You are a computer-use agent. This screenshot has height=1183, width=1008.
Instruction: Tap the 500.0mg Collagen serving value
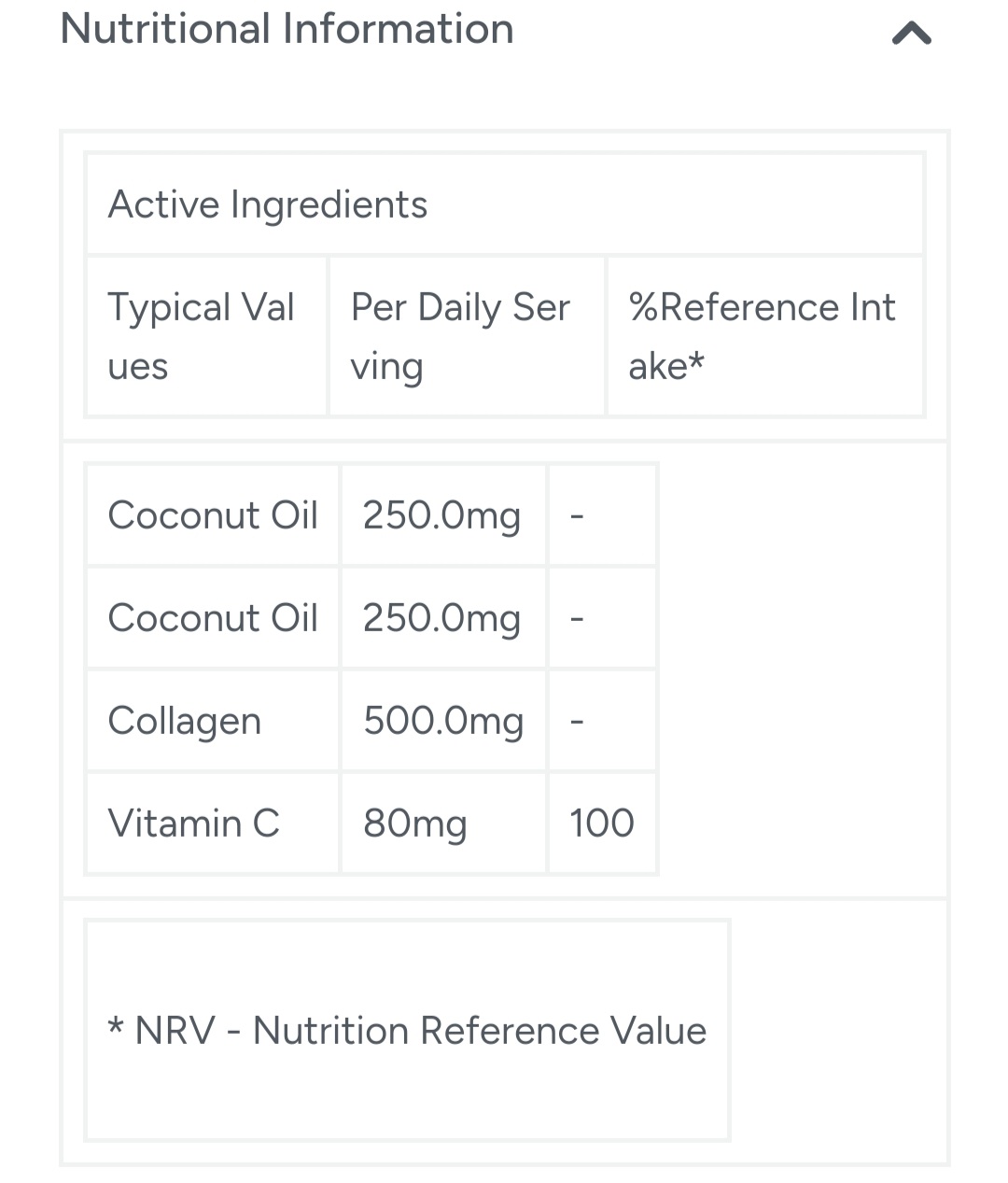(443, 721)
